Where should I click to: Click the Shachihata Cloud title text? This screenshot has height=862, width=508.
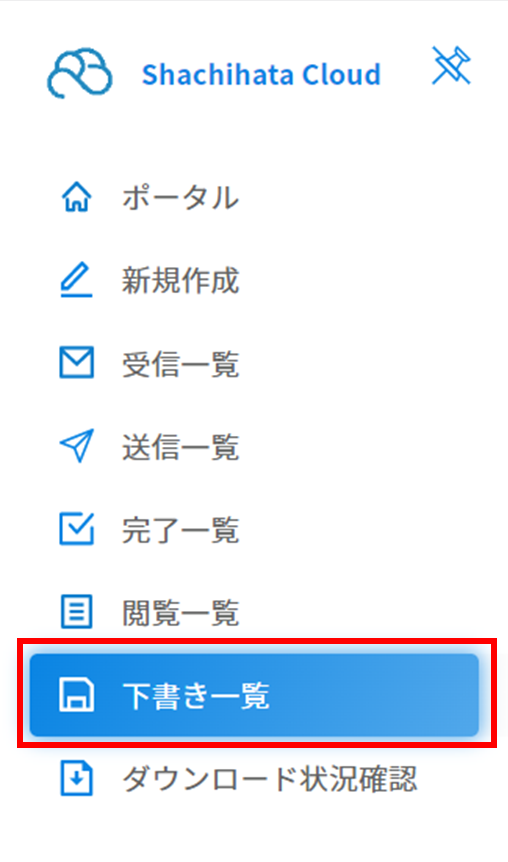click(x=261, y=74)
